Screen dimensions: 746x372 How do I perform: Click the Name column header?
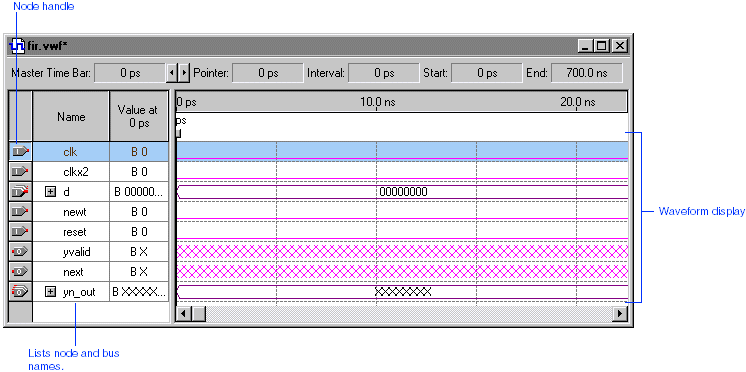(71, 117)
